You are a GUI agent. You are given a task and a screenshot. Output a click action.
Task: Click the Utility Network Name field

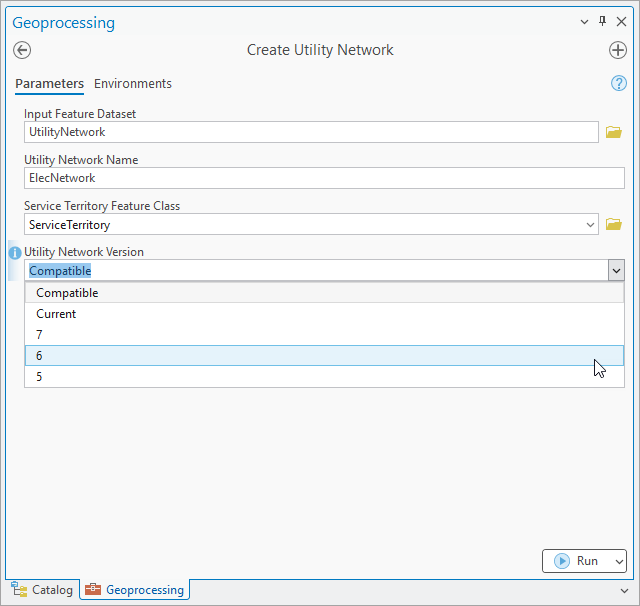pos(324,178)
